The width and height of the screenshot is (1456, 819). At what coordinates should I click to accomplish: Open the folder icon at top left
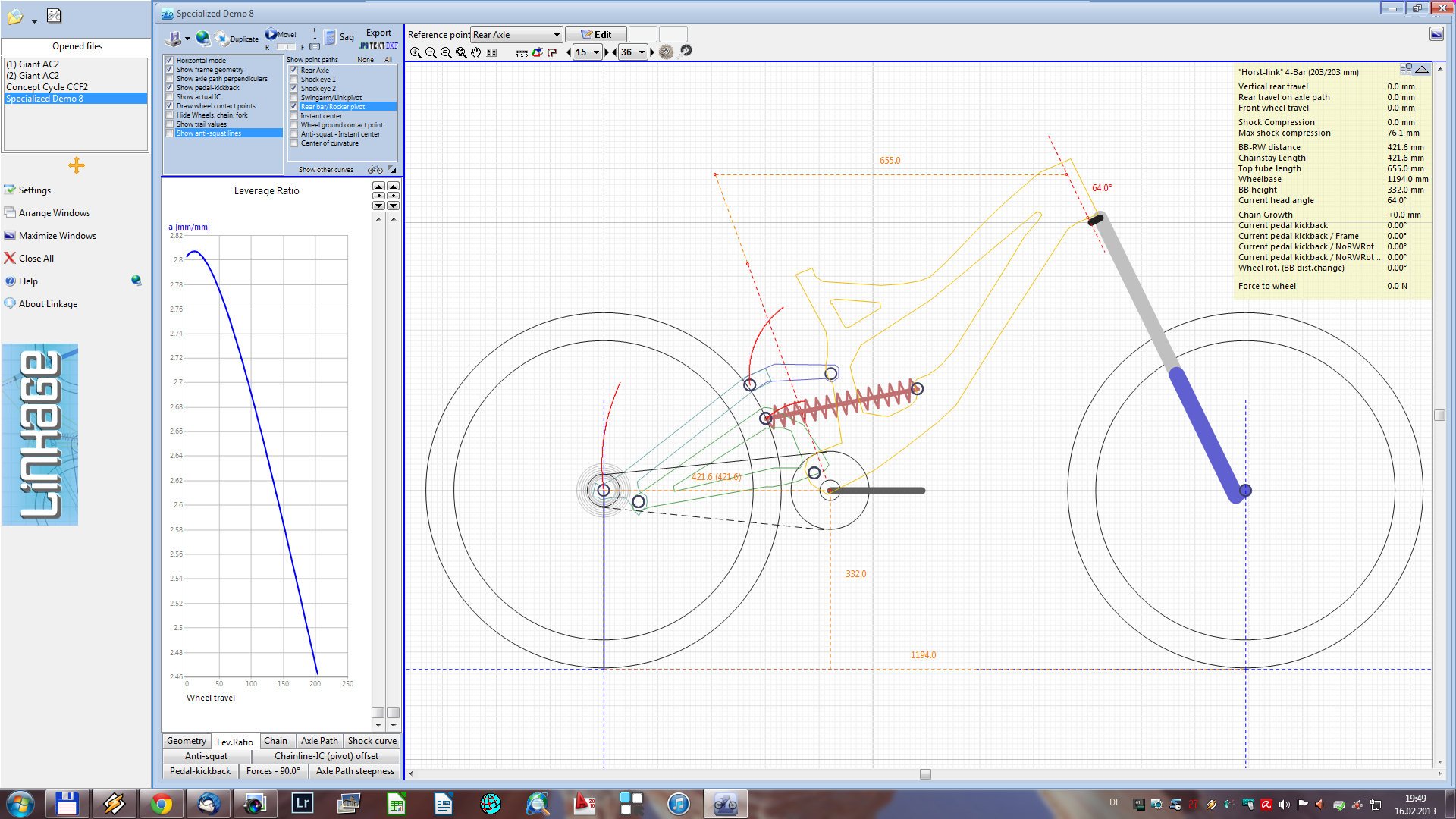(x=14, y=17)
